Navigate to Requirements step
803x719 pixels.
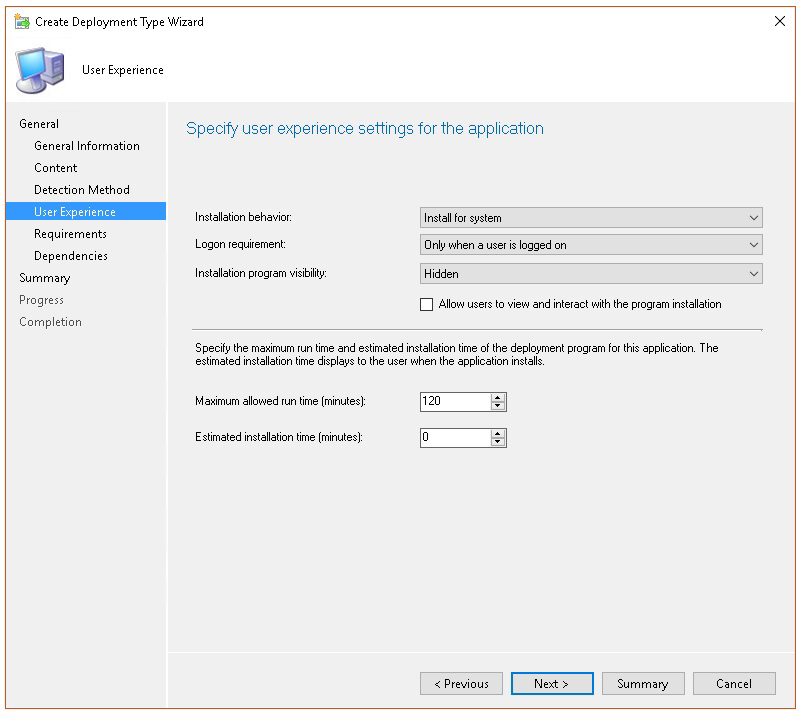click(x=70, y=234)
